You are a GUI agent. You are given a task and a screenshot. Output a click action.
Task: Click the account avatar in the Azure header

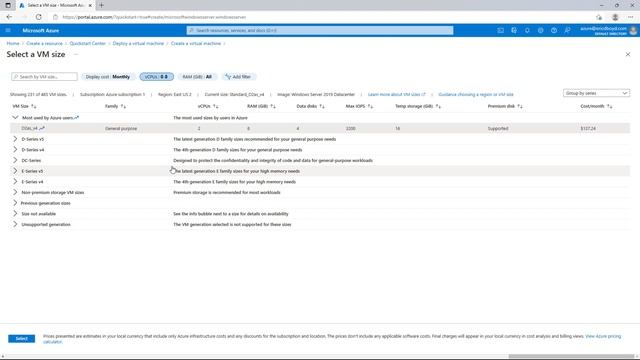point(633,30)
